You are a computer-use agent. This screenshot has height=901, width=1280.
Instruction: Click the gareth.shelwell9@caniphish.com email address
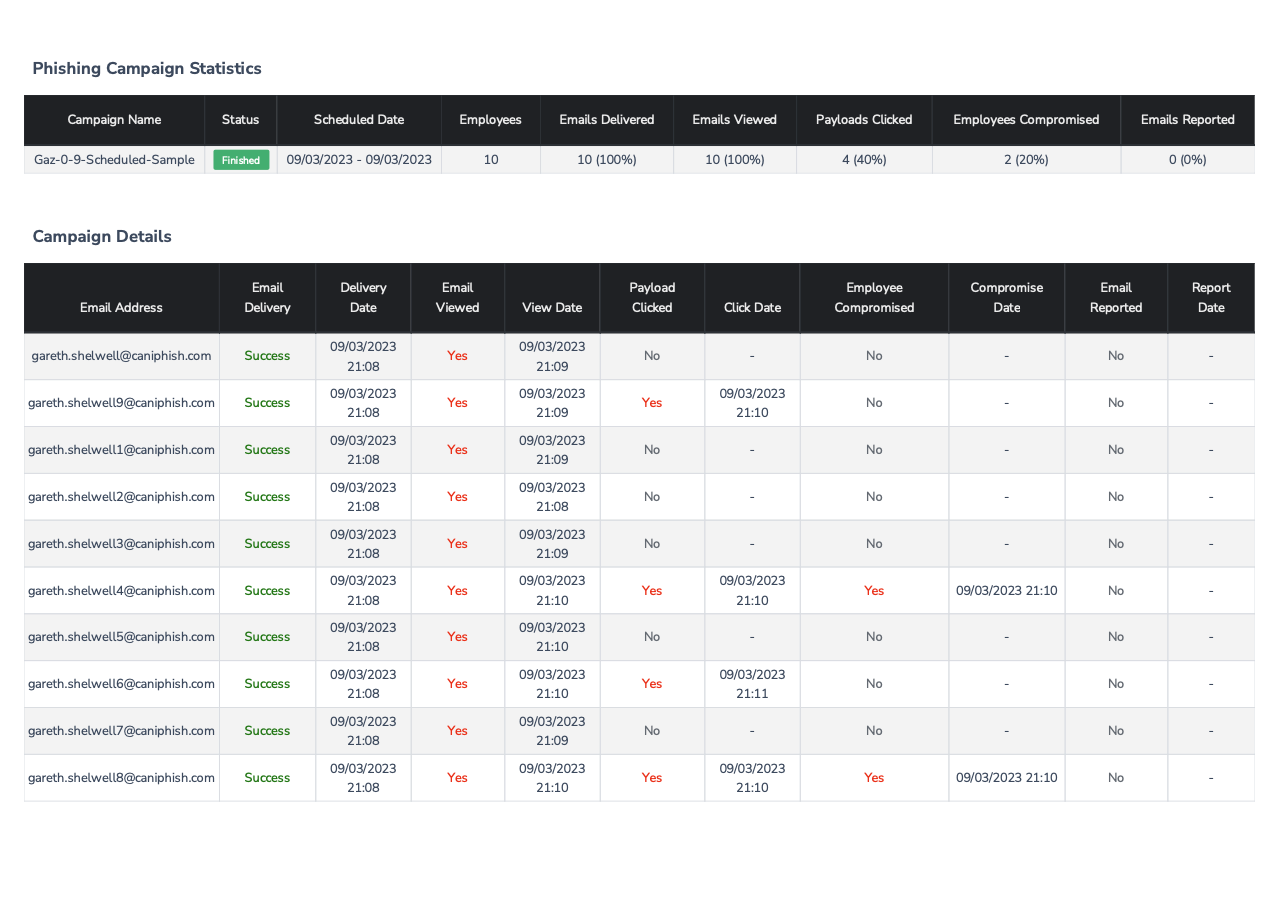(x=121, y=403)
